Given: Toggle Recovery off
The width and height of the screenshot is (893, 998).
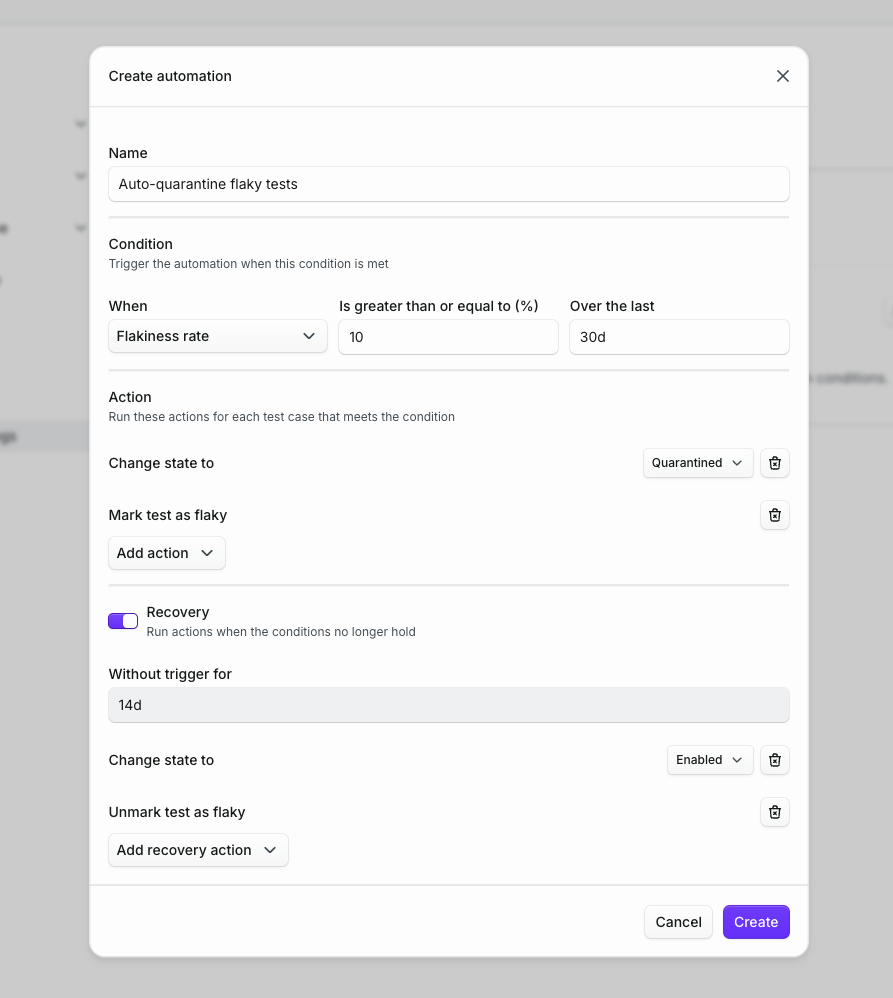Looking at the screenshot, I should coord(122,621).
